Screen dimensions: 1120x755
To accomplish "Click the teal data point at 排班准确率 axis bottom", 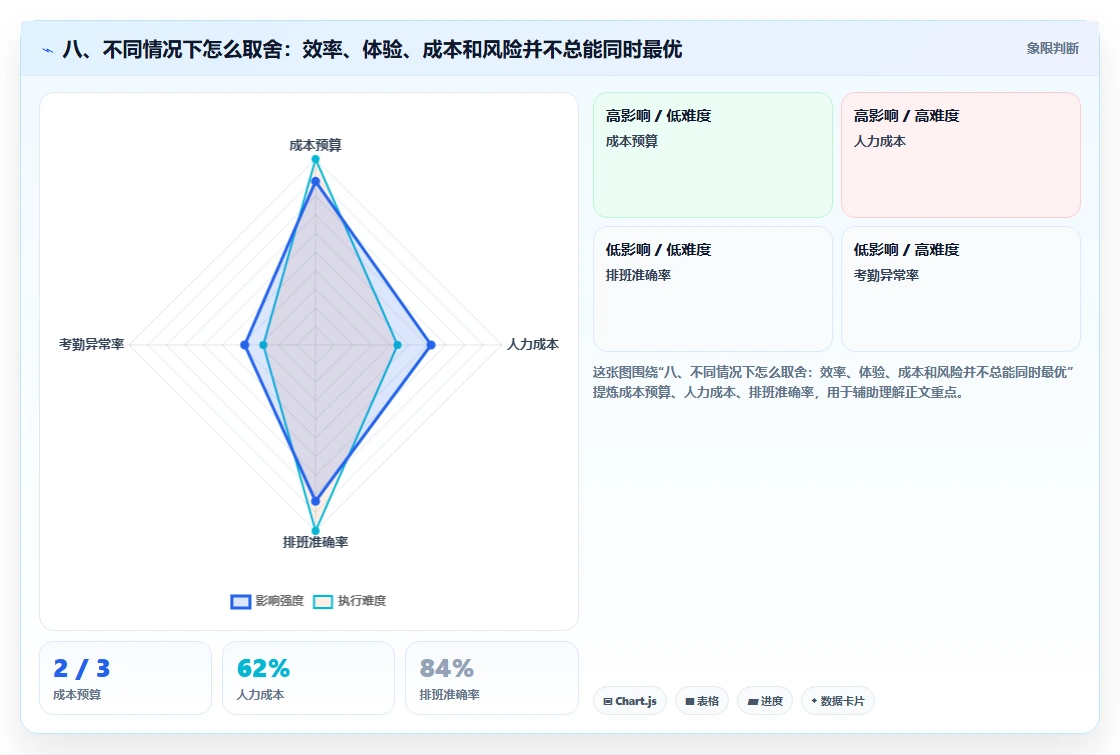I will (x=315, y=531).
